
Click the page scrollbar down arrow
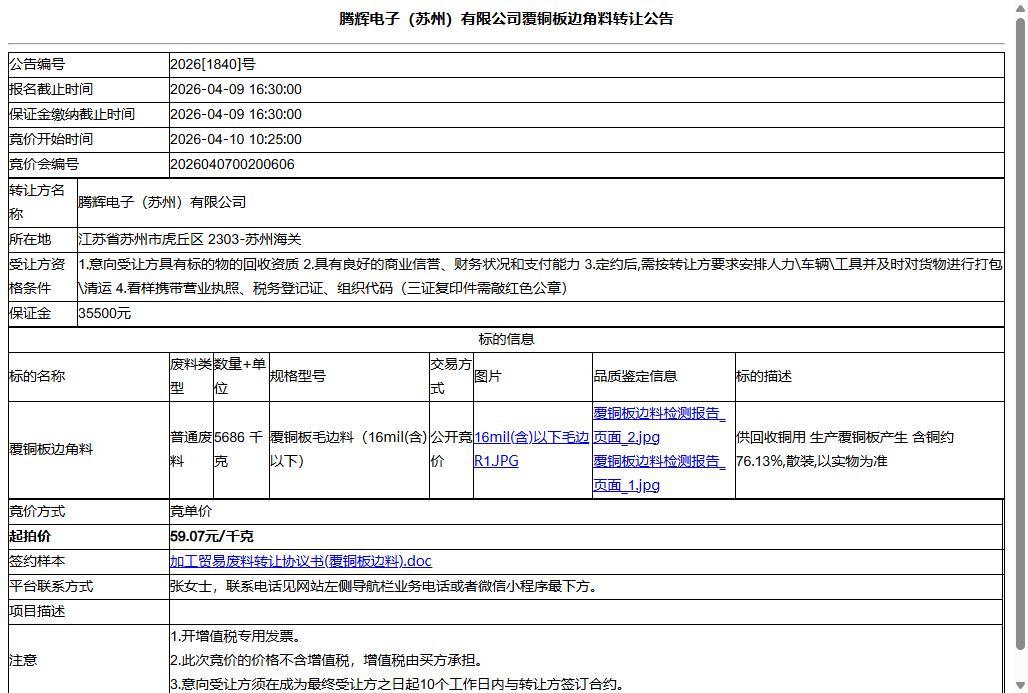(1020, 685)
